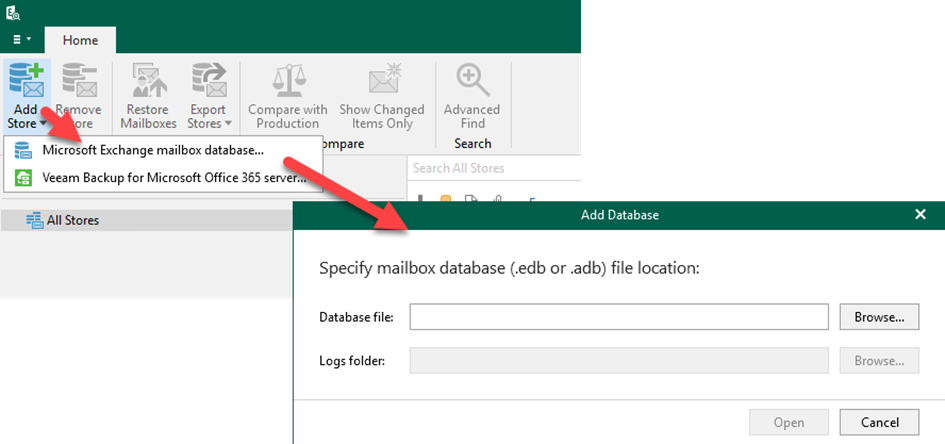Switch to the Home ribbon tab

80,40
